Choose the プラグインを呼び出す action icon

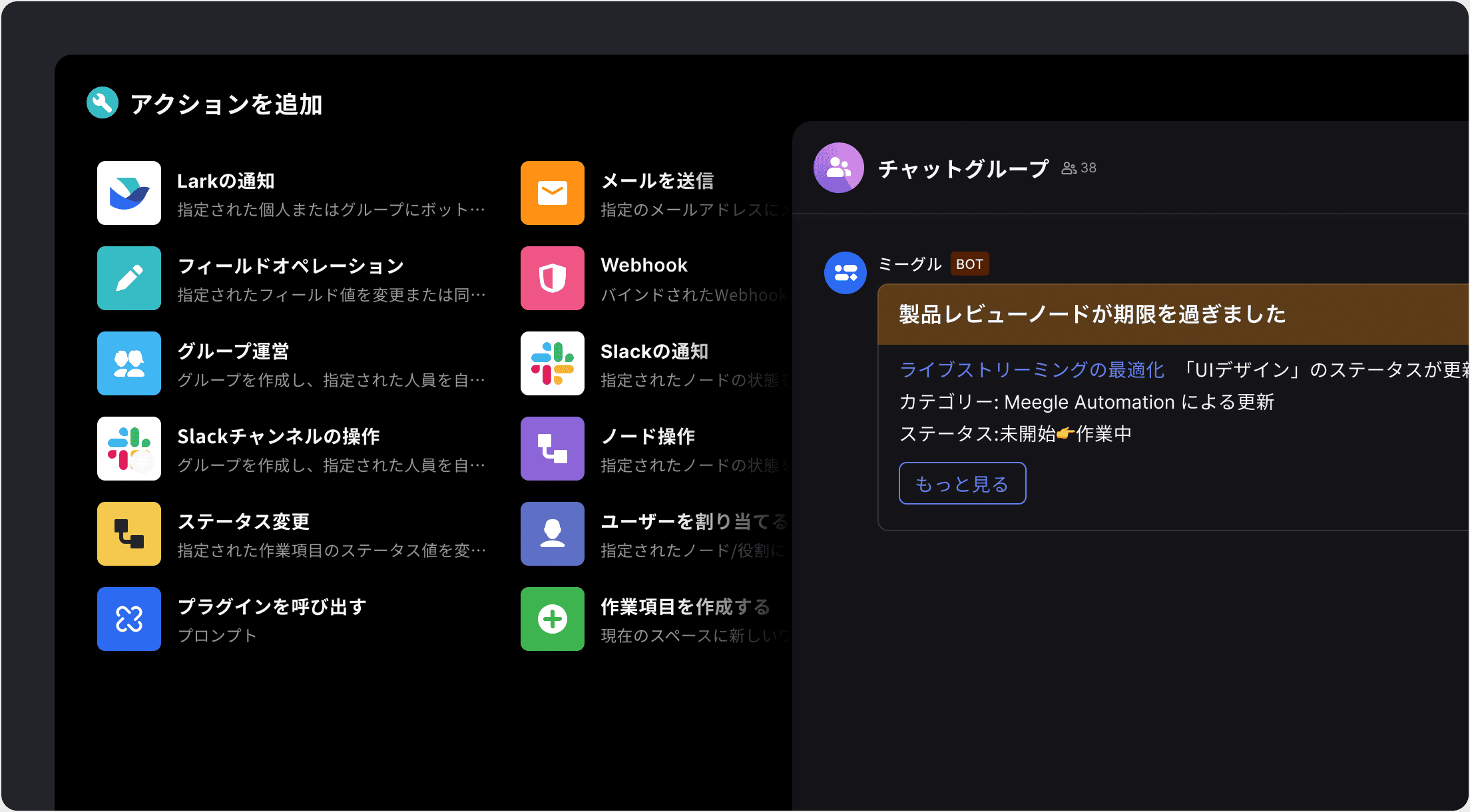point(128,619)
